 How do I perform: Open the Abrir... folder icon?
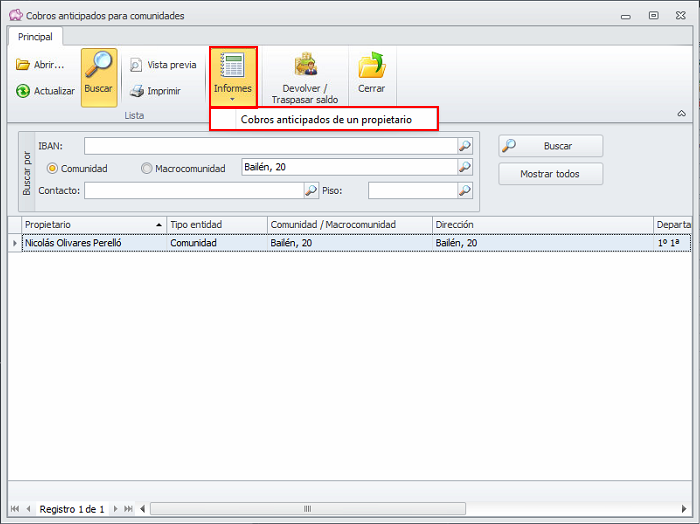[x=22, y=65]
